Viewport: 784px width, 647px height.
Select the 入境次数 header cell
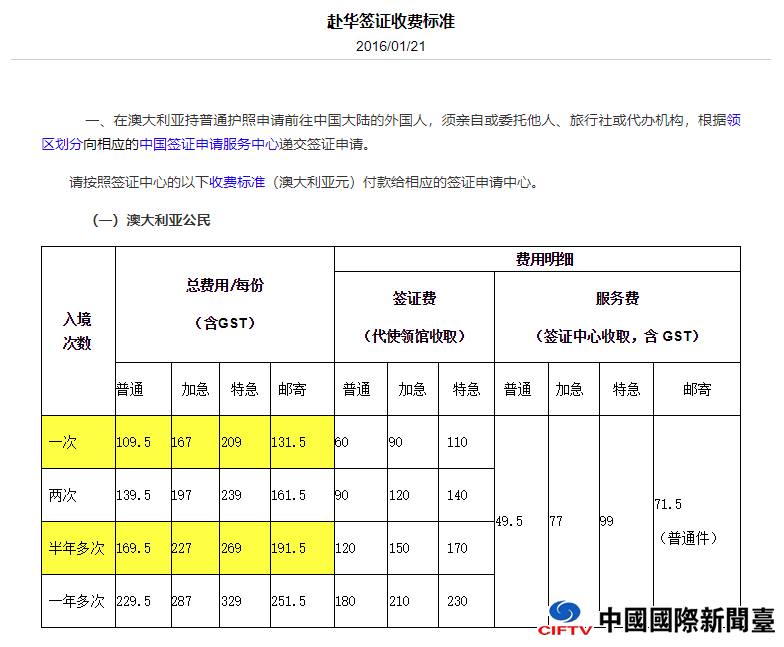(78, 331)
